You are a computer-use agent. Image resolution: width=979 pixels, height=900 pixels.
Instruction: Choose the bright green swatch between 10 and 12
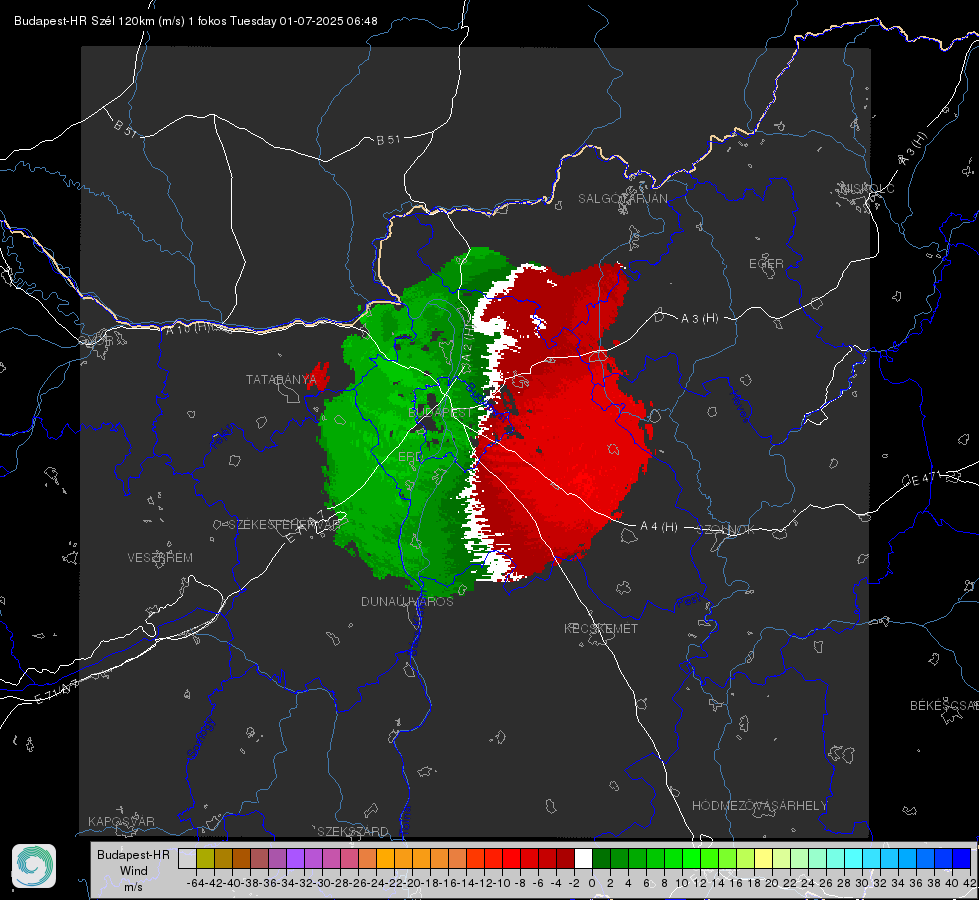point(691,858)
